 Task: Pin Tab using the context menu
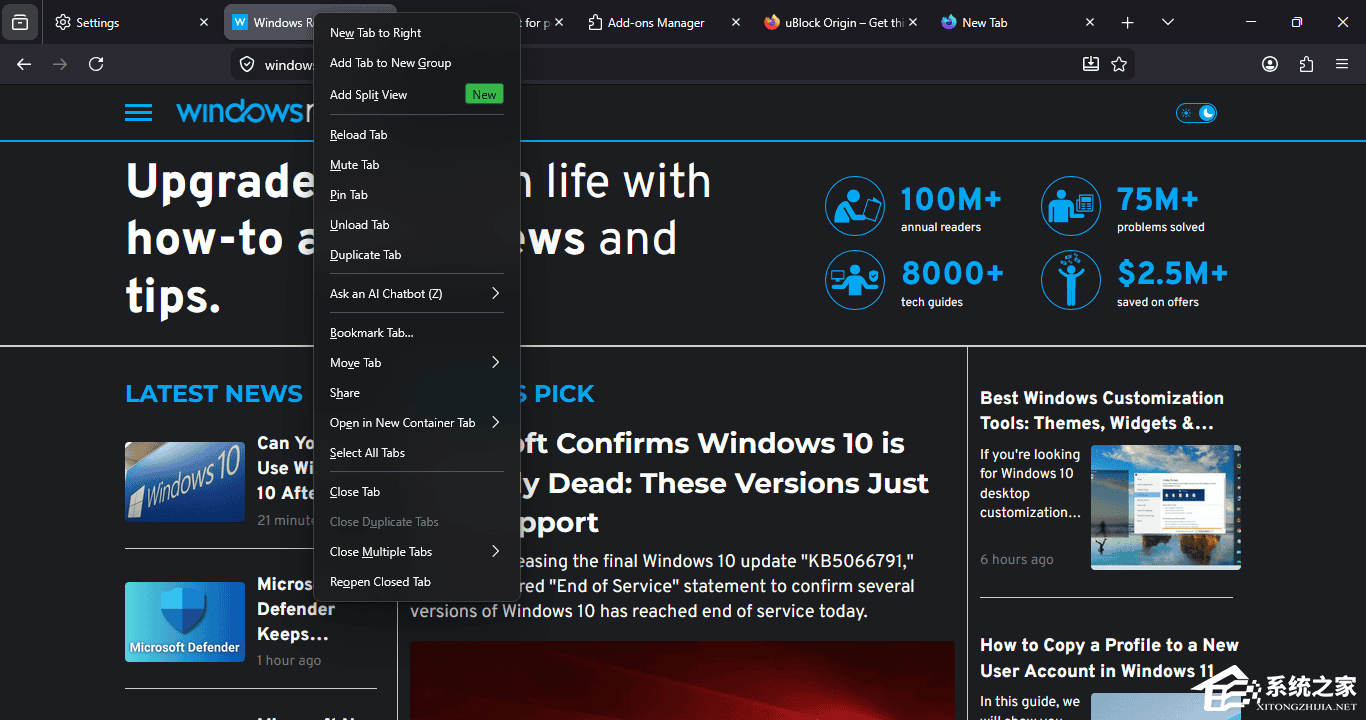[x=417, y=195]
